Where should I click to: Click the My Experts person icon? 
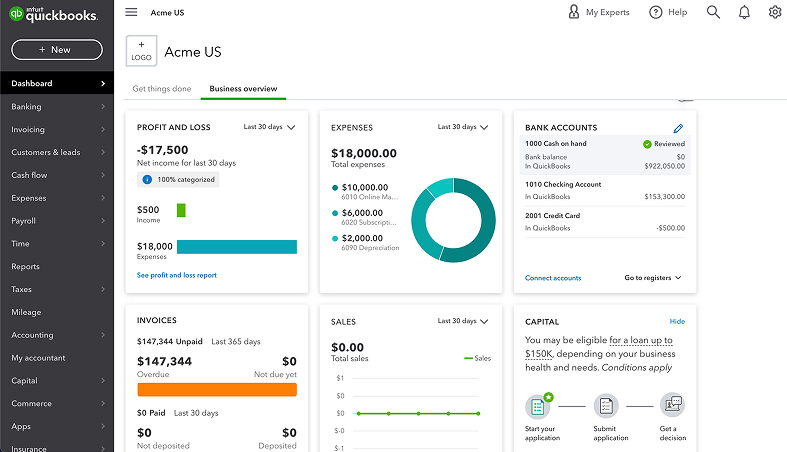(574, 12)
